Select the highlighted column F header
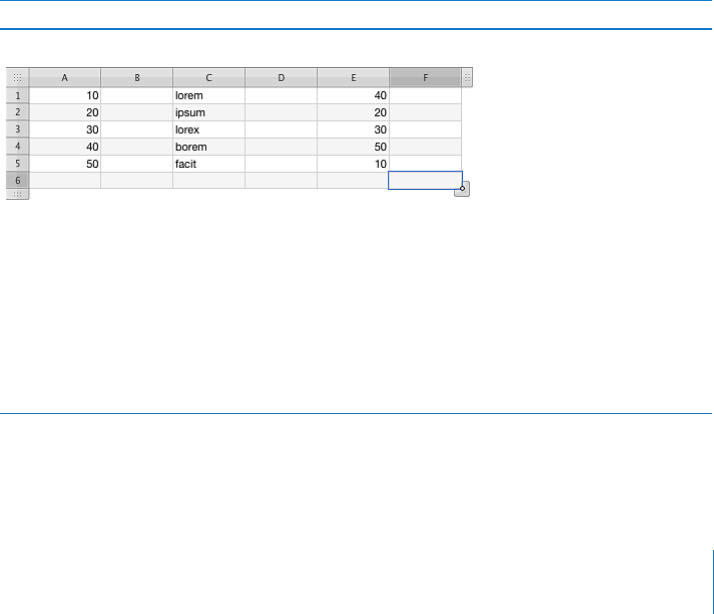The image size is (714, 614). 425,77
